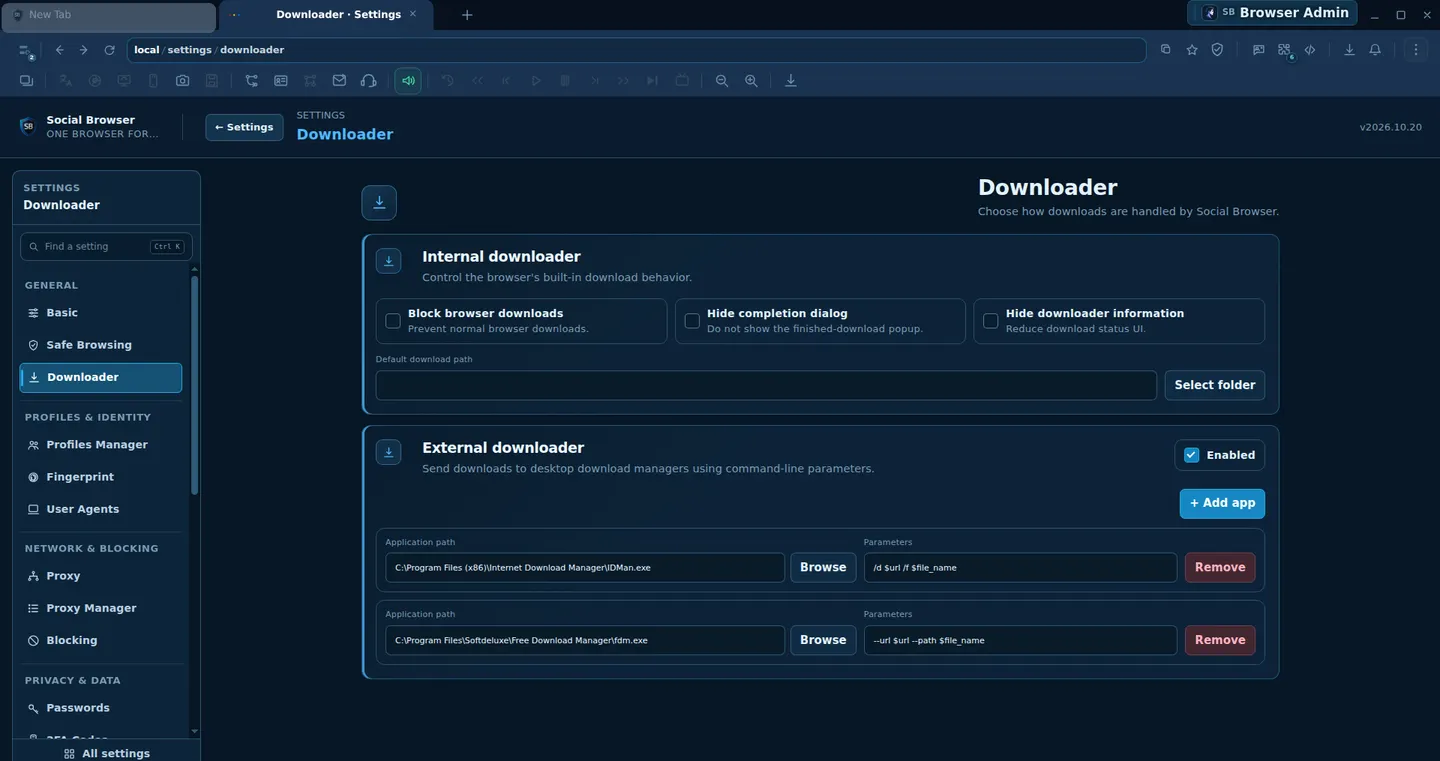Viewport: 1440px width, 761px height.
Task: Click the mail envelope toolbar icon
Action: (x=339, y=81)
